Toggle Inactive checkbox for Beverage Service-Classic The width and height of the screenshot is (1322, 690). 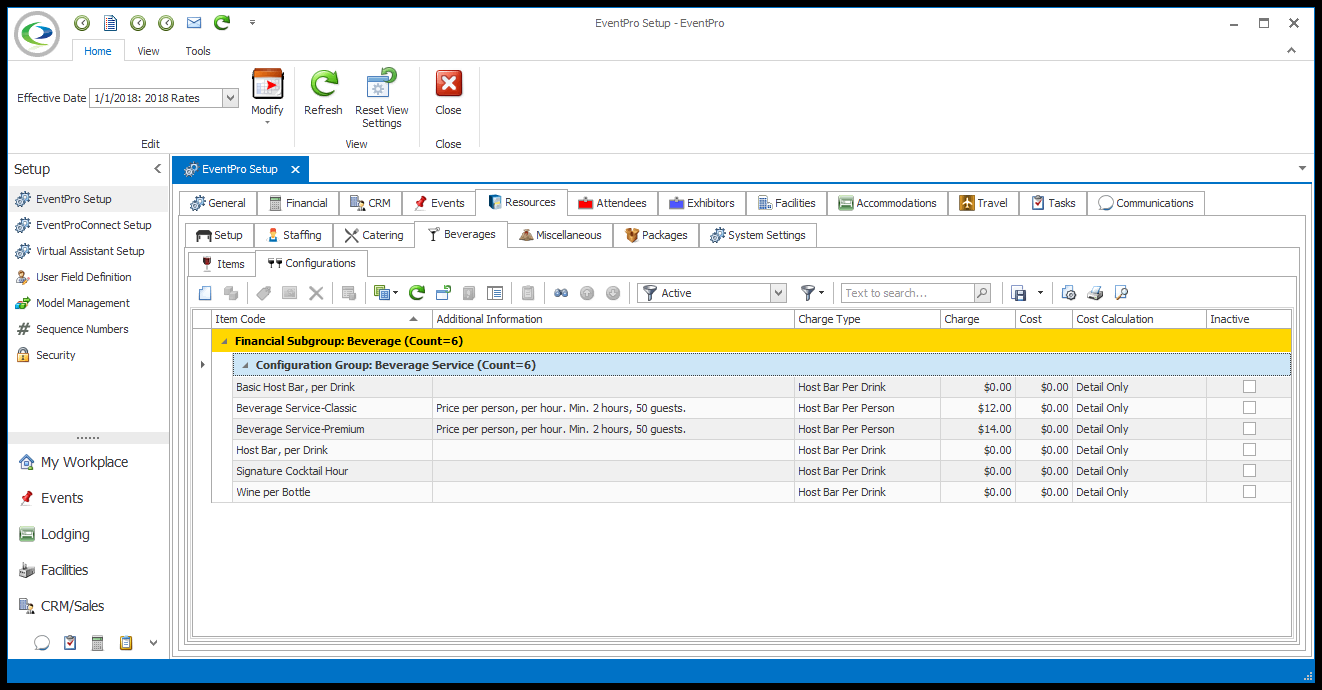(x=1248, y=408)
